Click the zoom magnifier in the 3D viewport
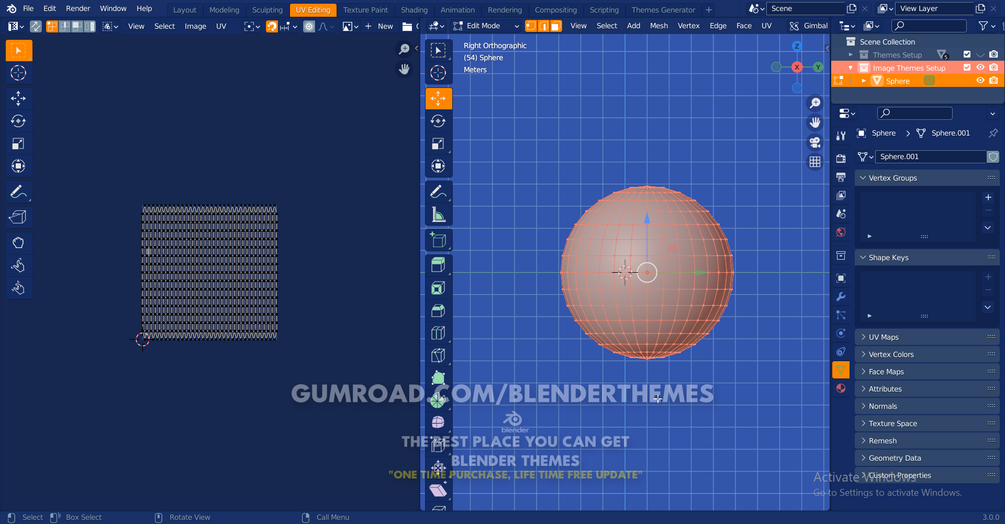Viewport: 1005px width, 524px height. [x=815, y=103]
